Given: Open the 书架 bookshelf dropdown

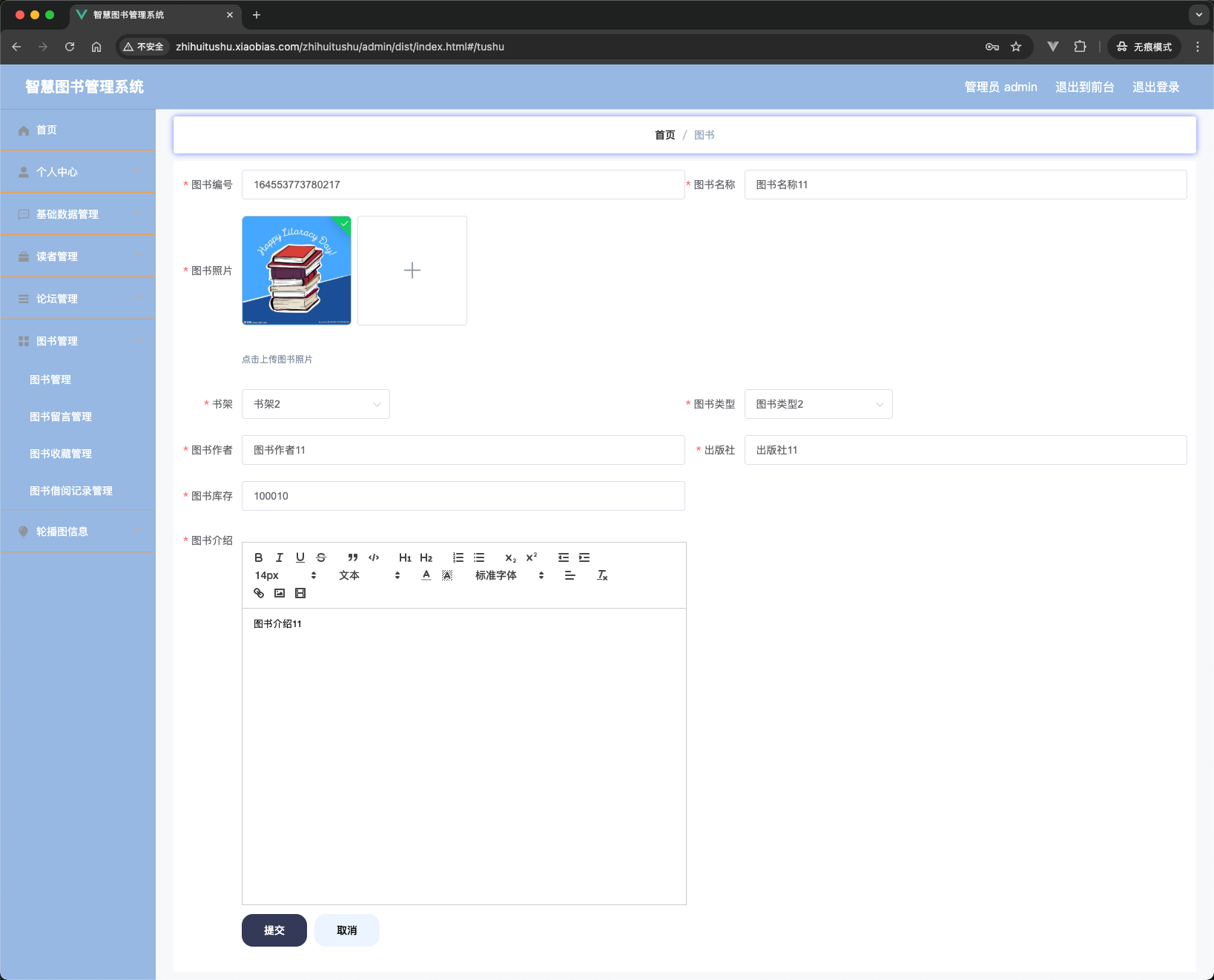Looking at the screenshot, I should click(x=316, y=404).
